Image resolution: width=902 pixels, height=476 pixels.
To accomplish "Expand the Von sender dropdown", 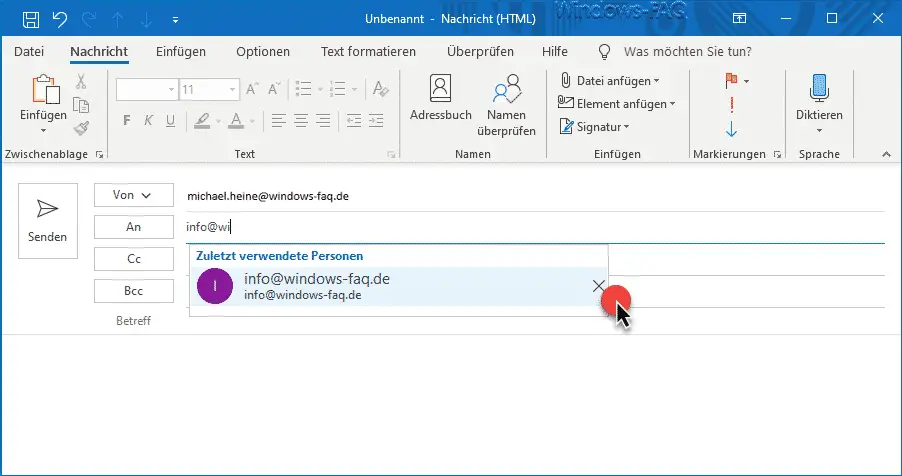I will click(x=133, y=195).
